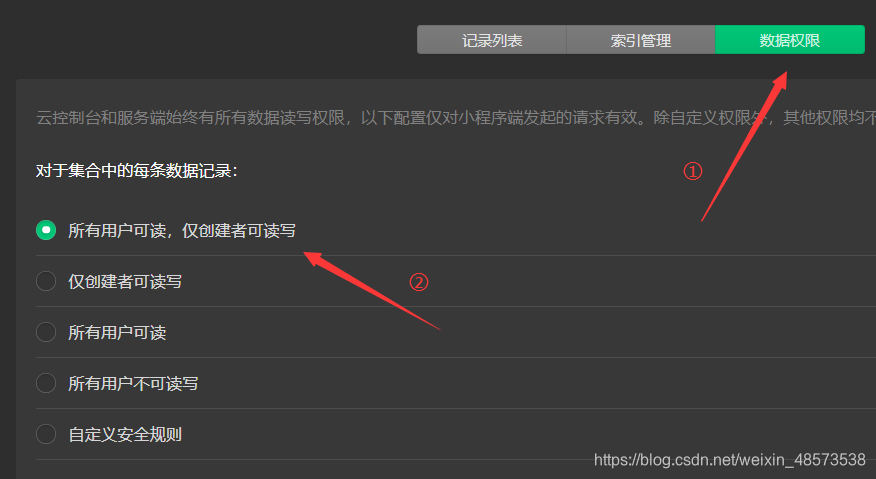Select radio circle for 所有用户可读，仅创建者可读写
The height and width of the screenshot is (479, 876).
[46, 230]
